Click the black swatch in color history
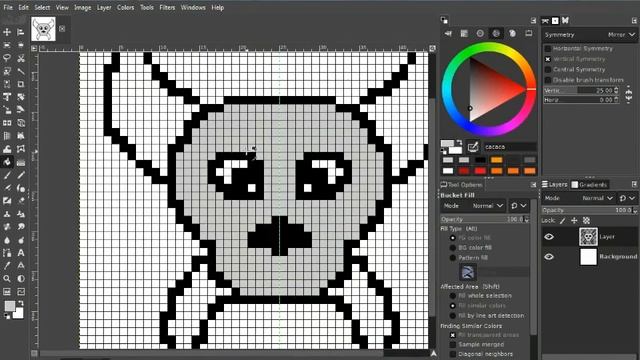640x360 pixels. pos(480,160)
